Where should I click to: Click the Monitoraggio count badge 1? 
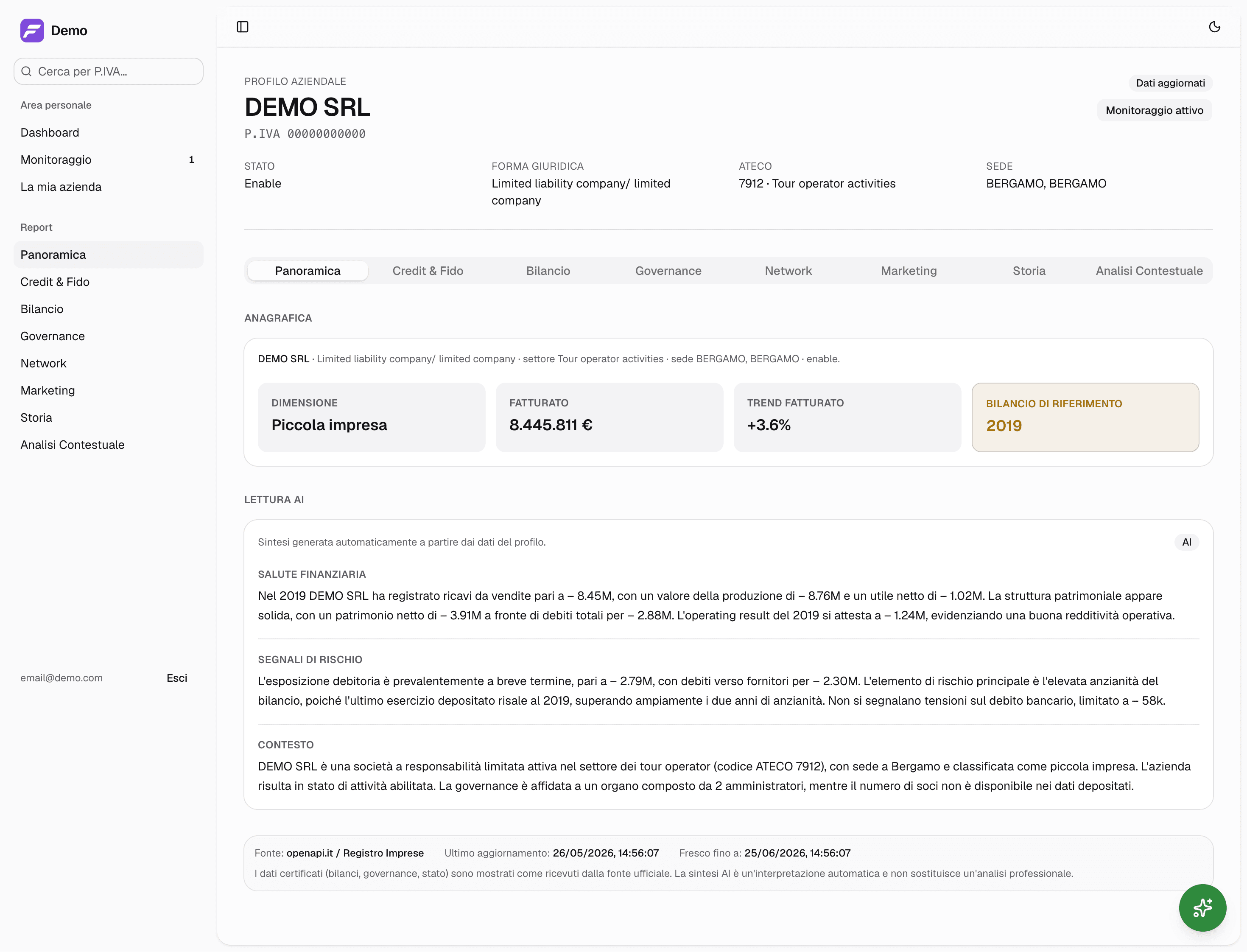click(x=191, y=160)
